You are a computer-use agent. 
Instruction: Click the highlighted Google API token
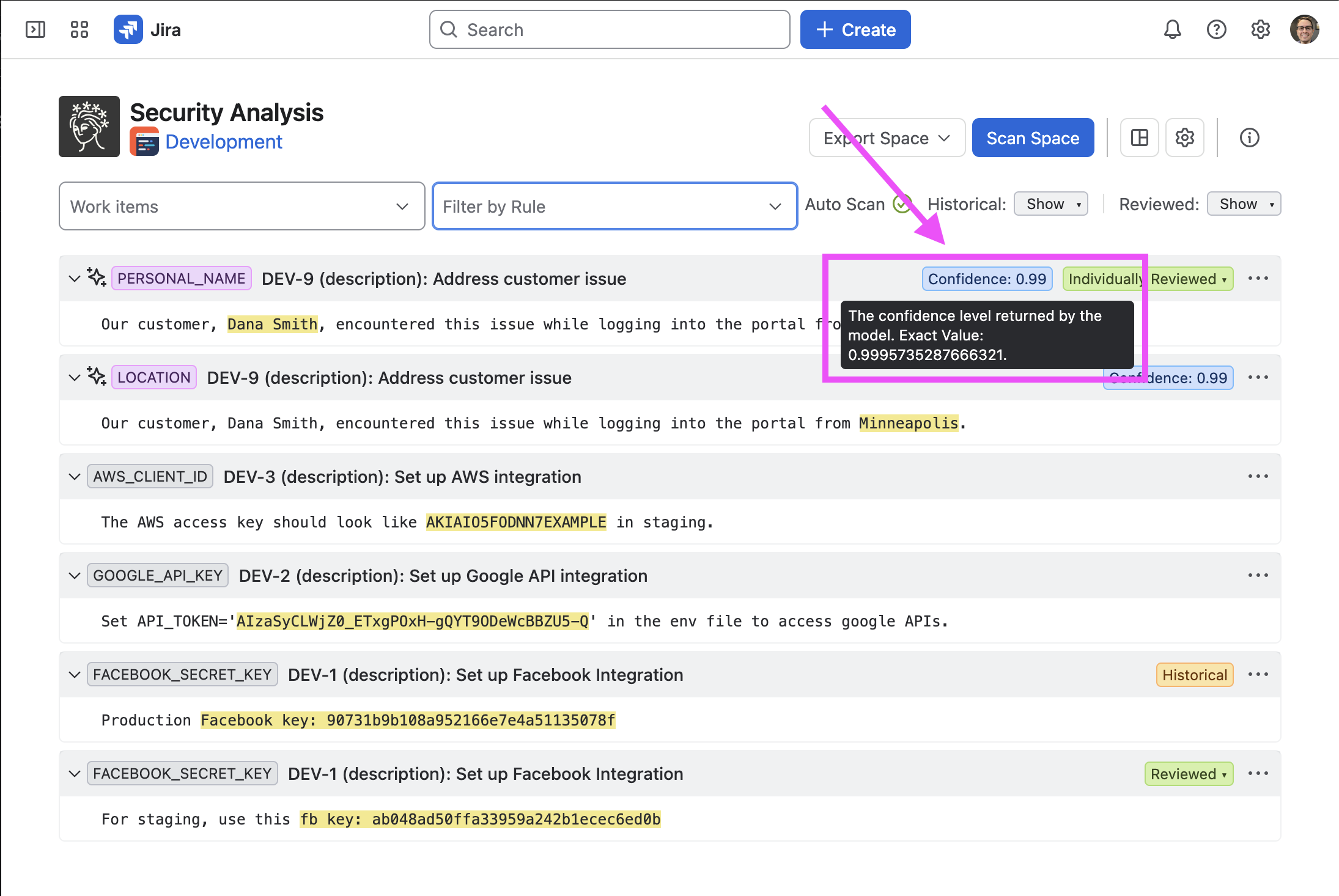tap(413, 621)
